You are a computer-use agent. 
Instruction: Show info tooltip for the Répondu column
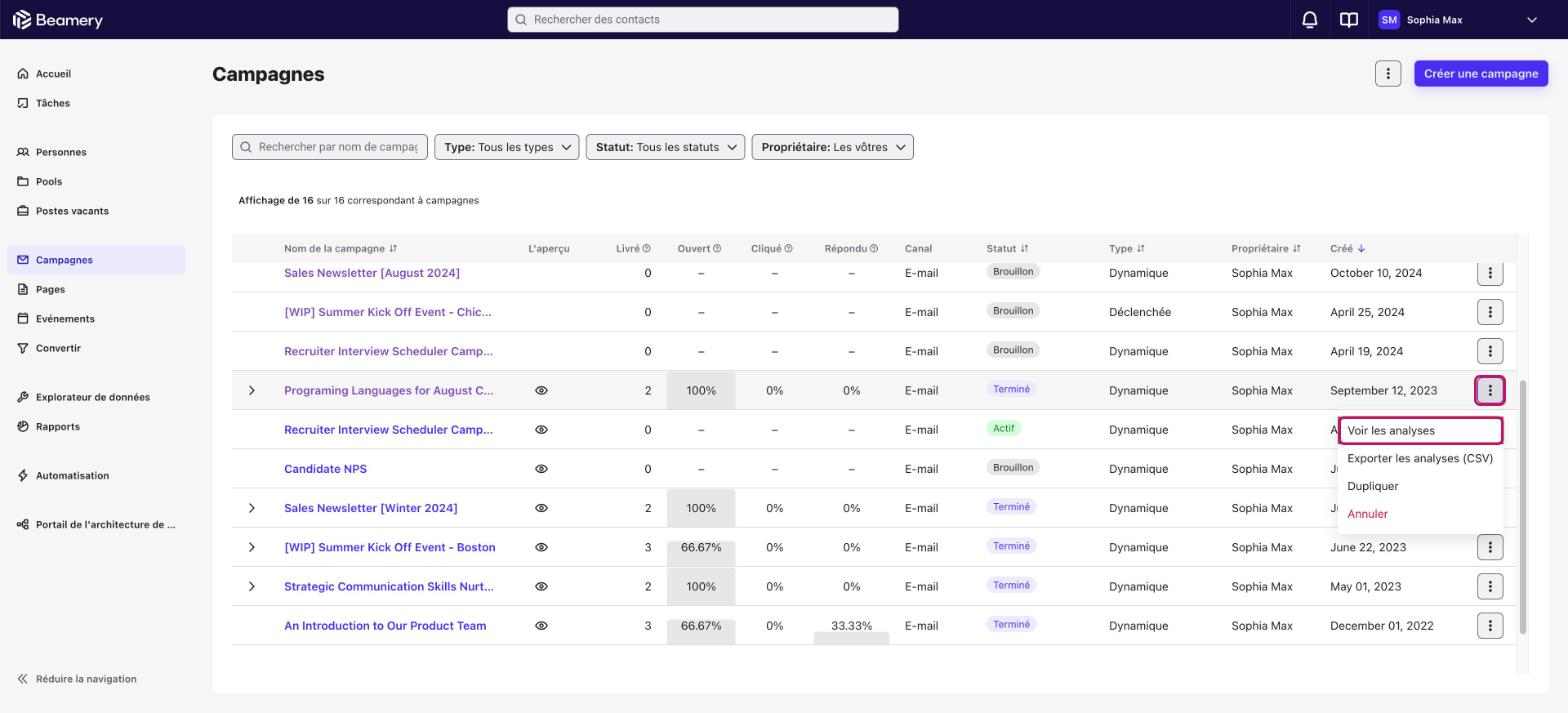[x=874, y=249]
